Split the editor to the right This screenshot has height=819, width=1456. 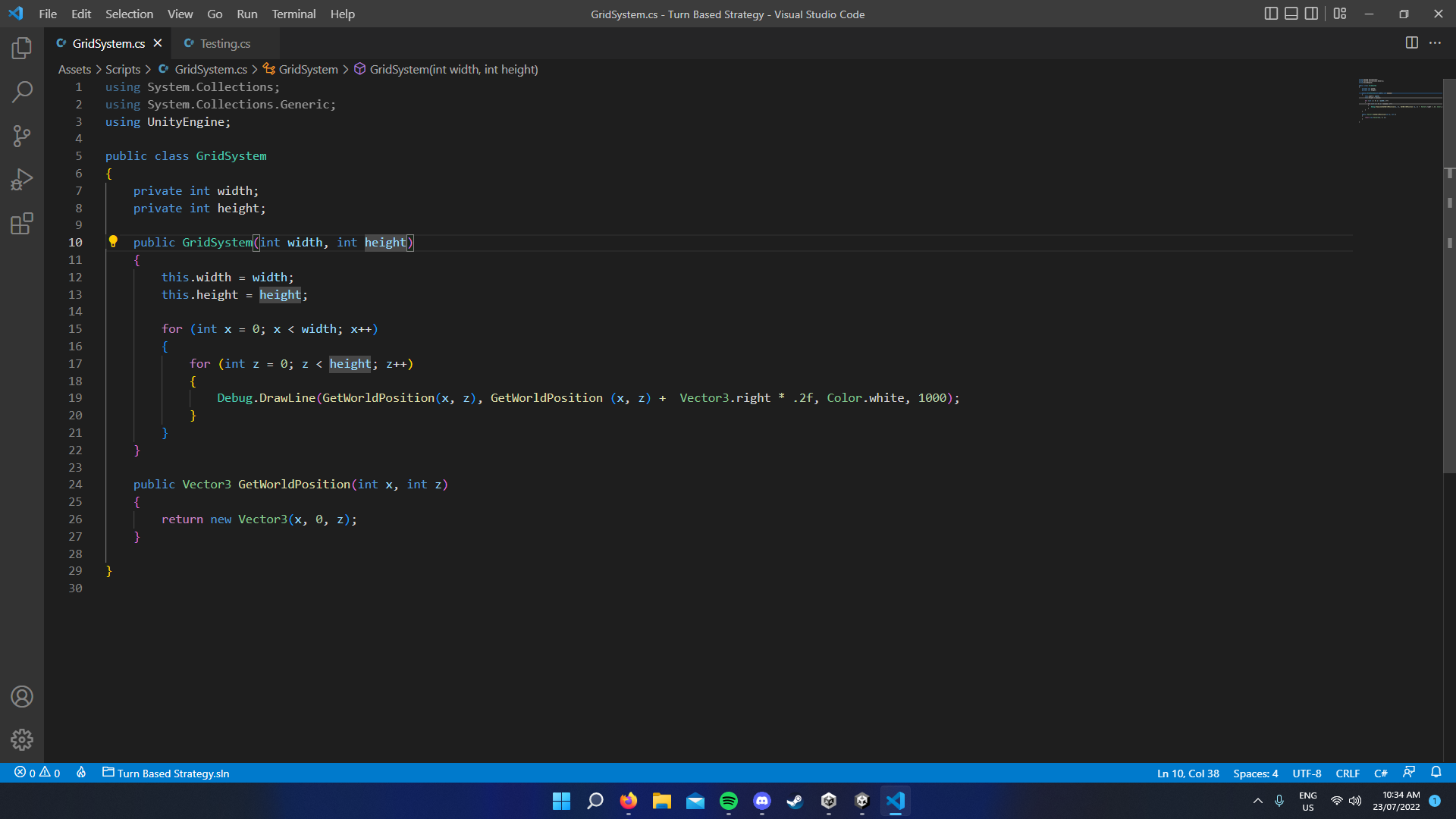[1411, 43]
